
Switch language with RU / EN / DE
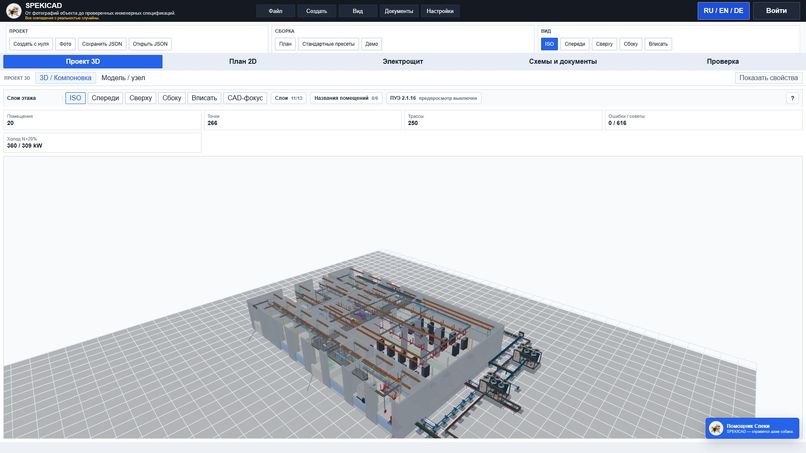click(723, 11)
